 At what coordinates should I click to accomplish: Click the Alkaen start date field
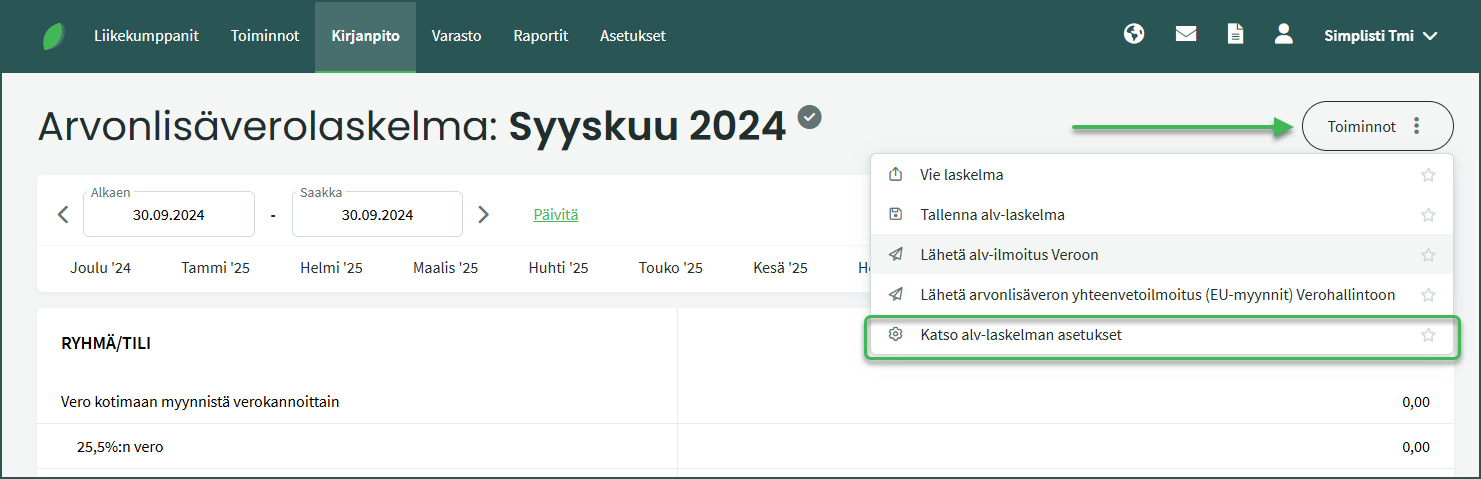pyautogui.click(x=169, y=215)
